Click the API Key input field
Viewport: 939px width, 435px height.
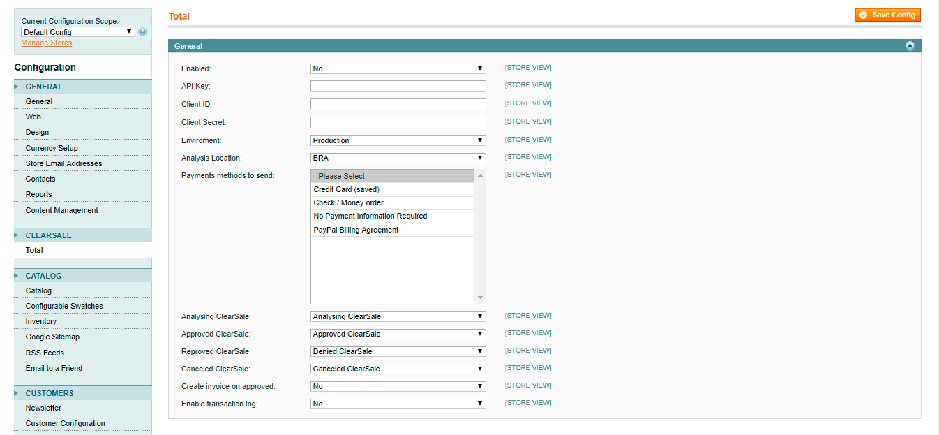397,86
